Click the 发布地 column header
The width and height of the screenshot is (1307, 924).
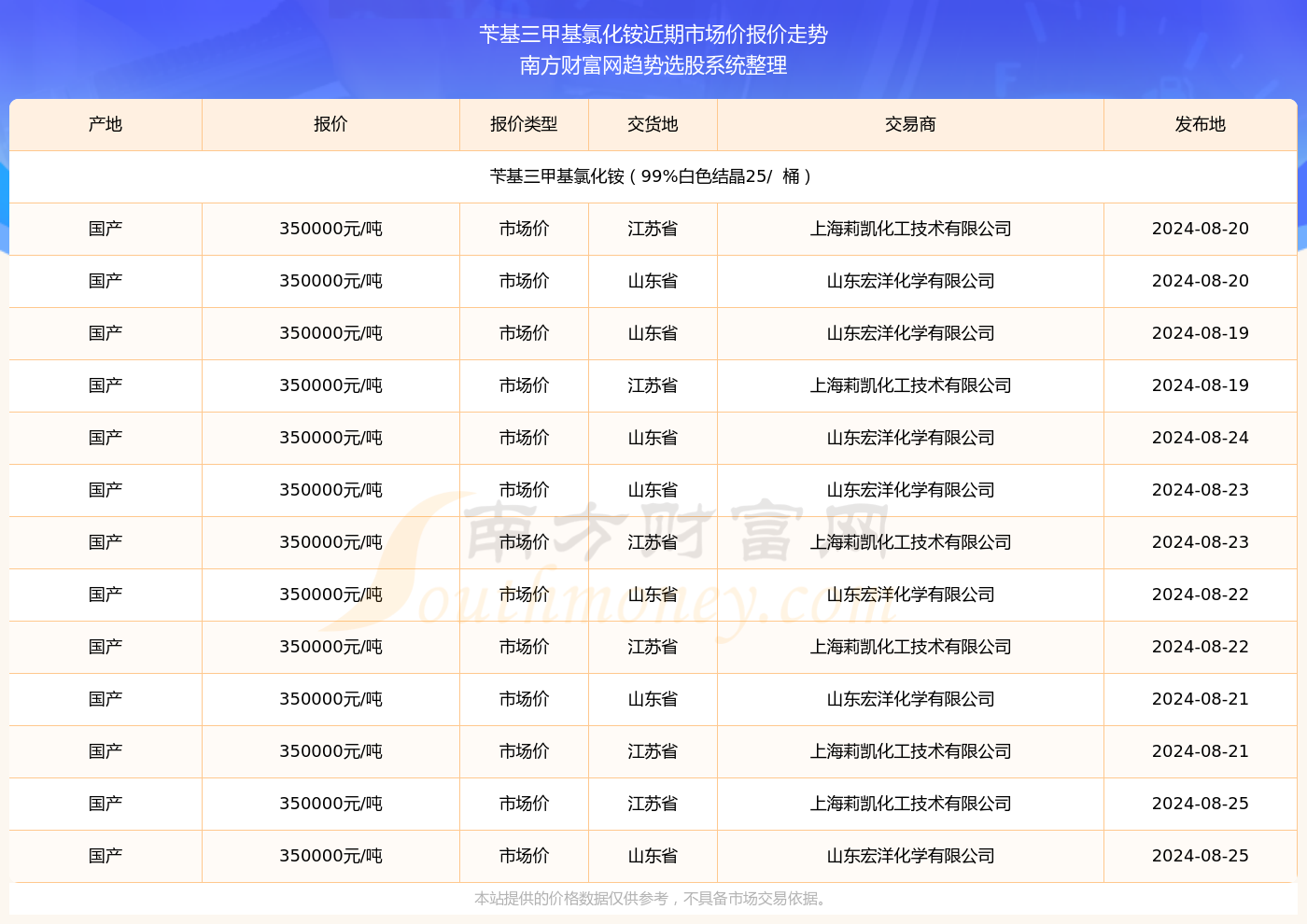1201,124
